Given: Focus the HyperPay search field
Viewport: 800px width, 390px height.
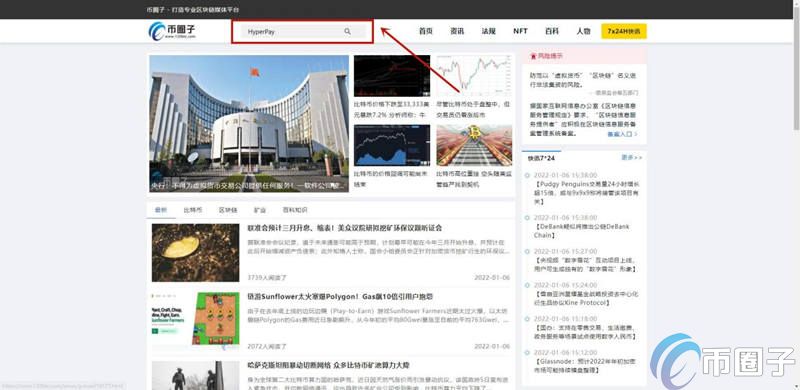Looking at the screenshot, I should coord(303,32).
